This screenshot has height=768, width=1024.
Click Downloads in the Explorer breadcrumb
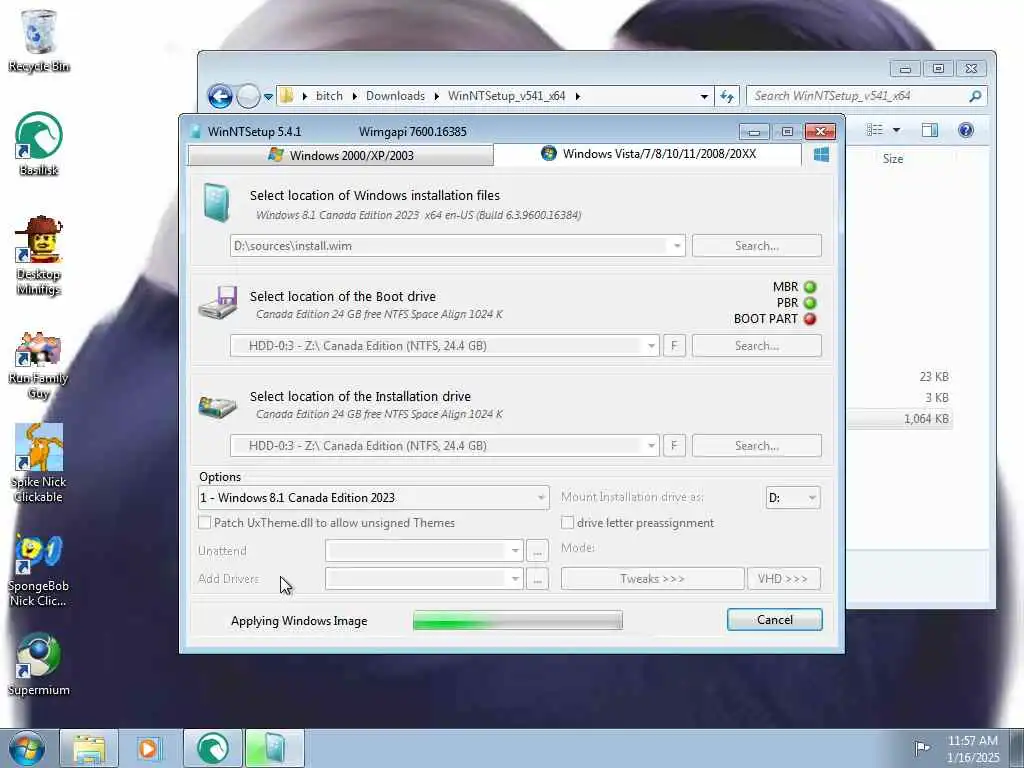pyautogui.click(x=395, y=96)
